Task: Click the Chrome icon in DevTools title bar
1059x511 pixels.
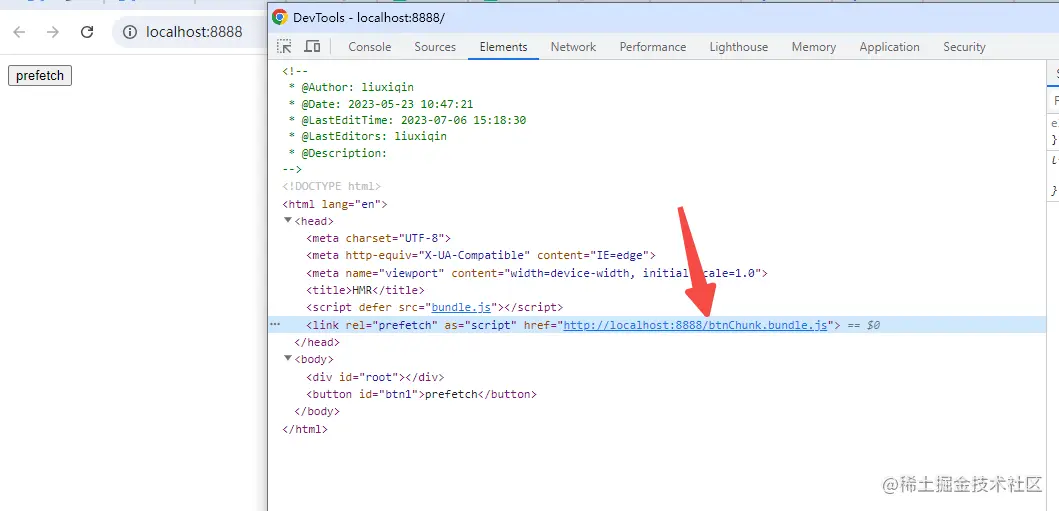Action: tap(280, 18)
